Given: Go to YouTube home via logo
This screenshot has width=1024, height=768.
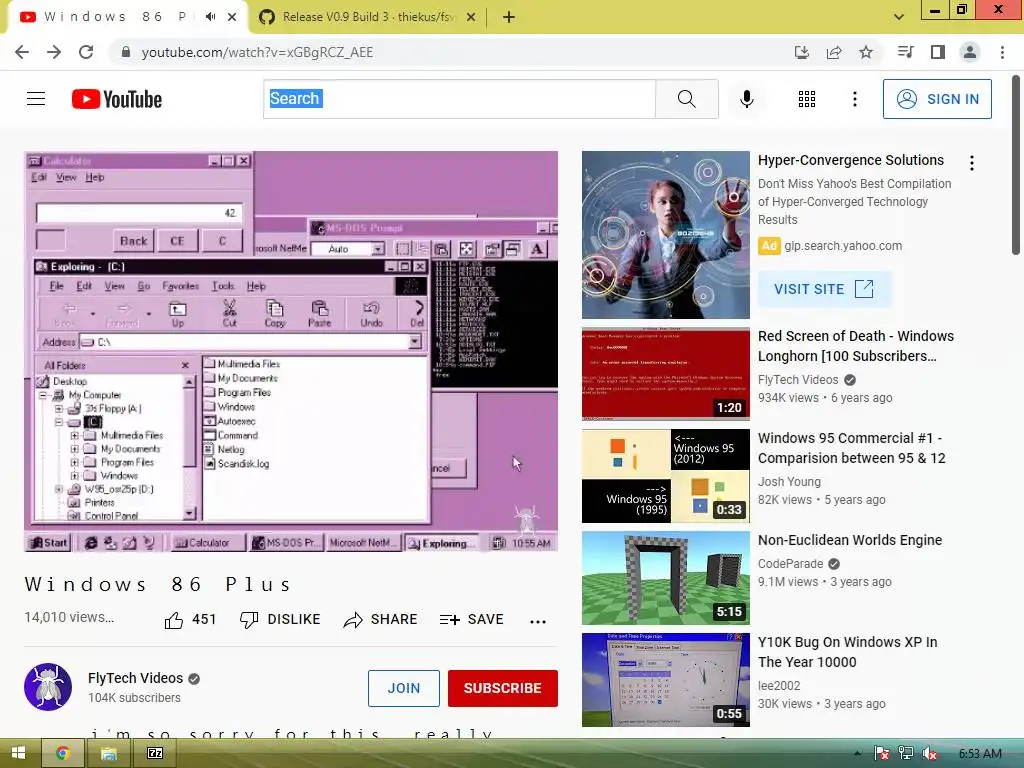Looking at the screenshot, I should point(117,99).
